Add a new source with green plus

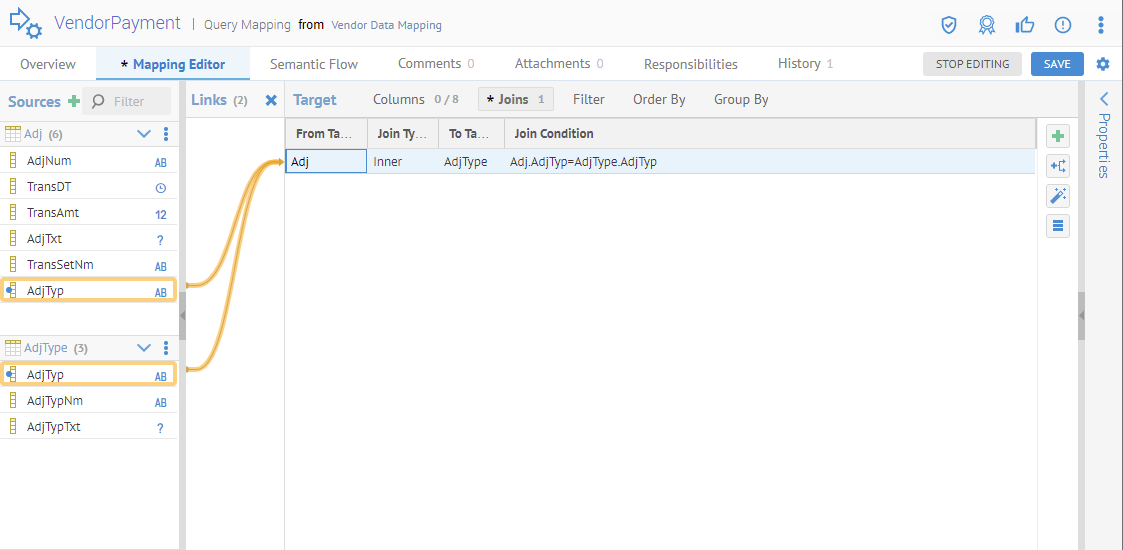[x=73, y=101]
